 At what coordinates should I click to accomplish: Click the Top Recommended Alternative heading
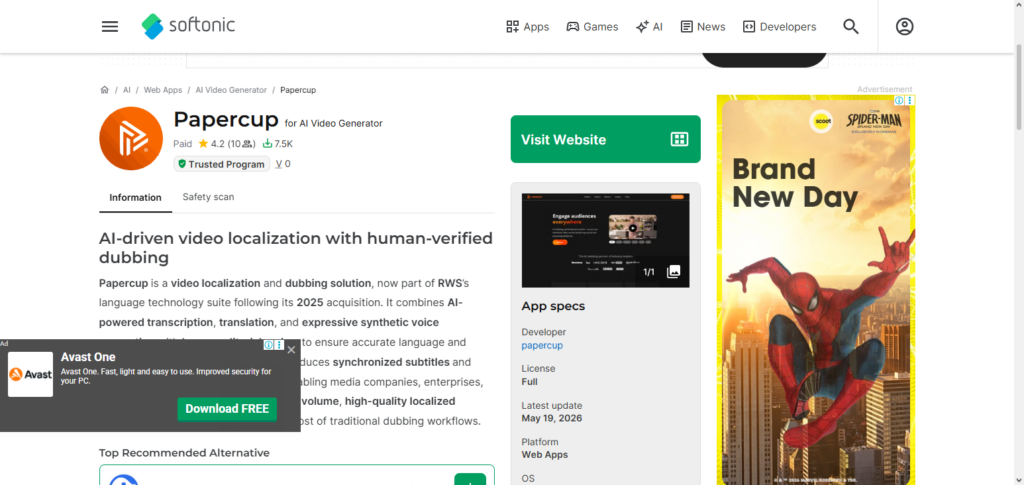coord(184,453)
